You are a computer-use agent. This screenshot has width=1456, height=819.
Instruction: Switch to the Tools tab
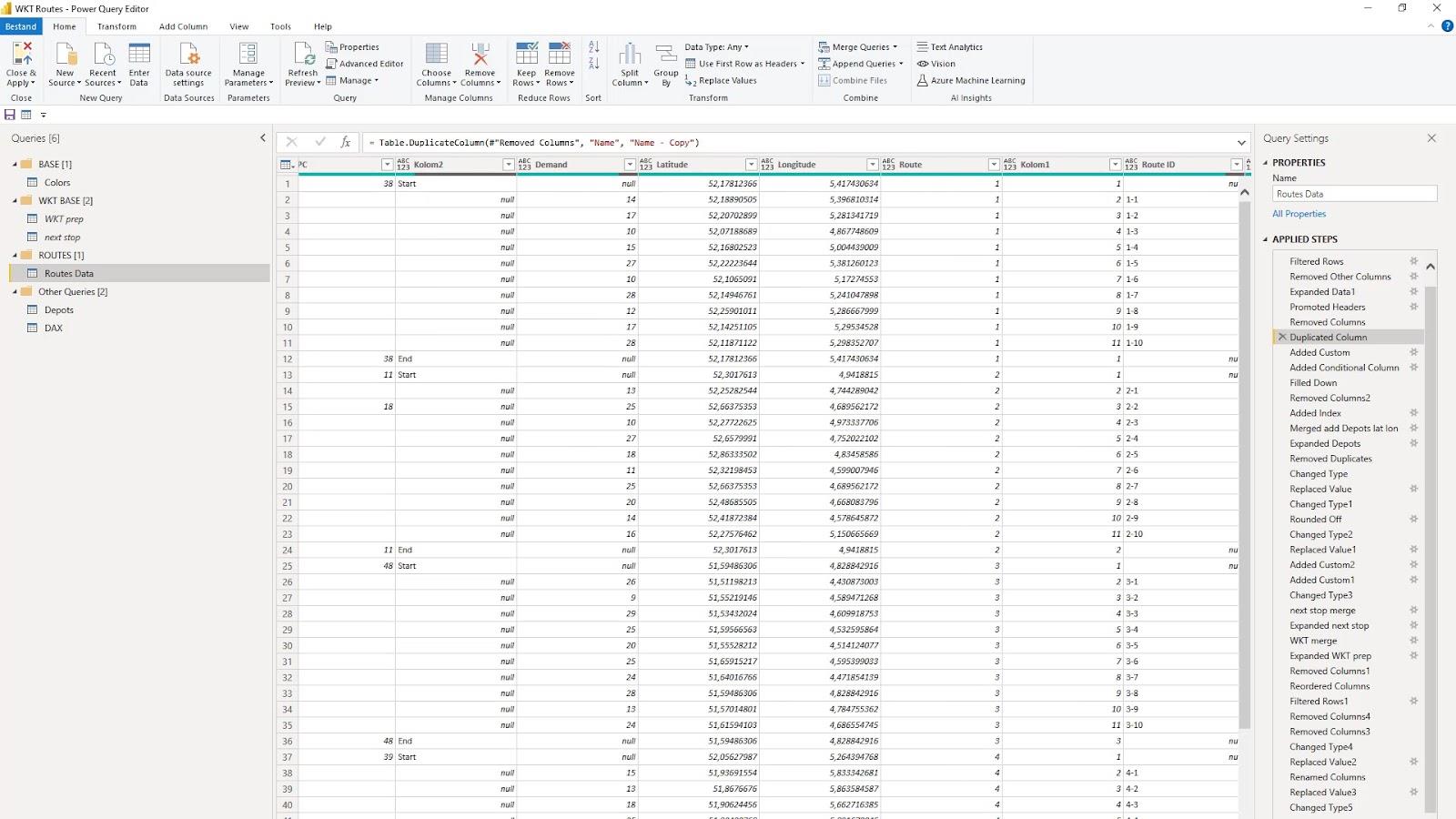pos(280,26)
